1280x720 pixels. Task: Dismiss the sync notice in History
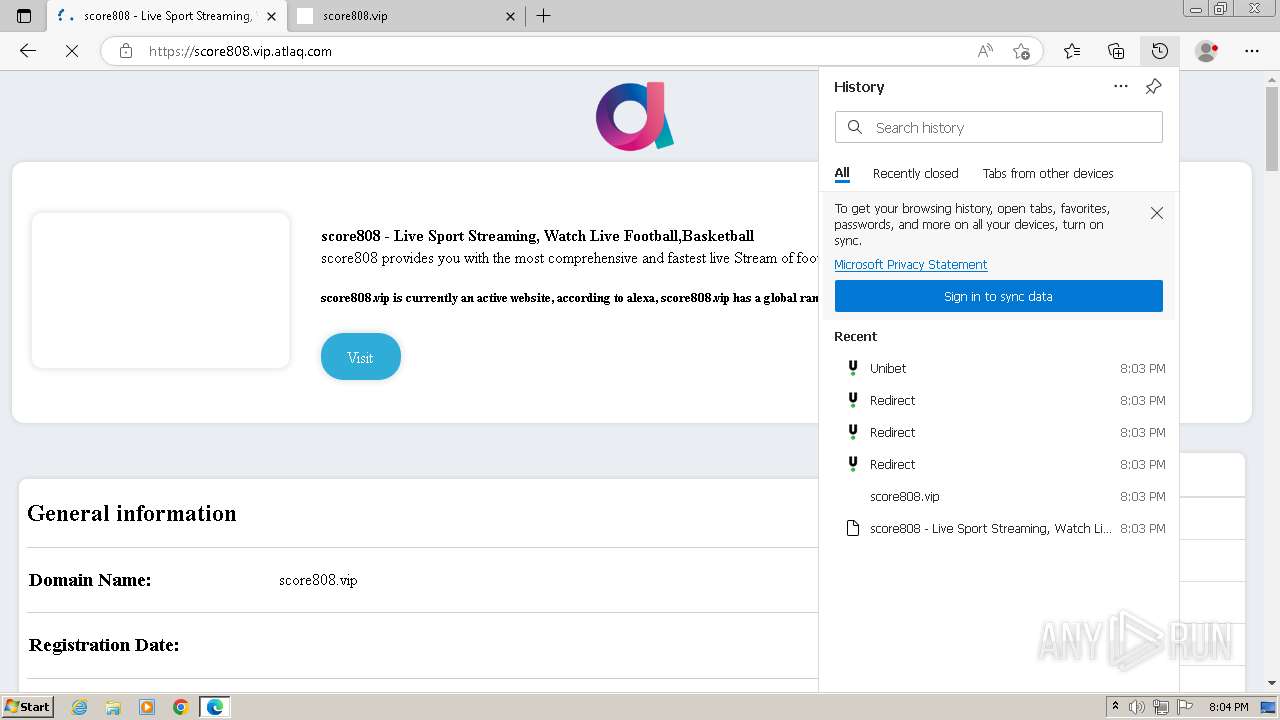tap(1157, 213)
